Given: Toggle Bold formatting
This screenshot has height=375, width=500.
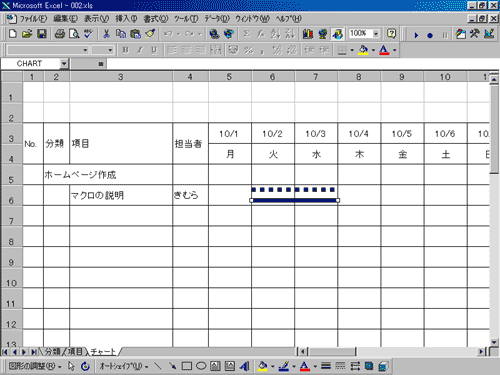Looking at the screenshot, I should [125, 50].
